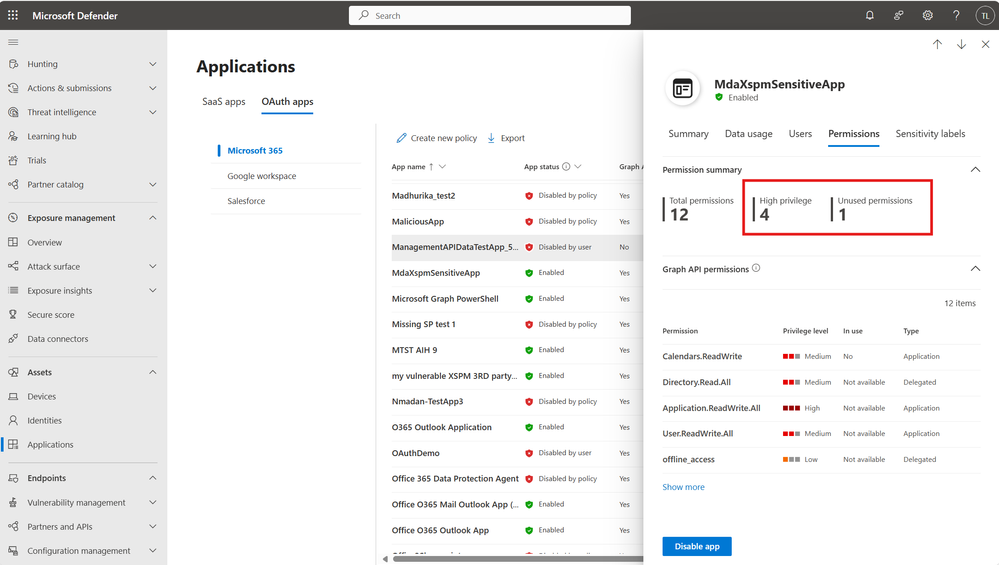Show App status info icon
This screenshot has height=565, width=999.
click(566, 167)
